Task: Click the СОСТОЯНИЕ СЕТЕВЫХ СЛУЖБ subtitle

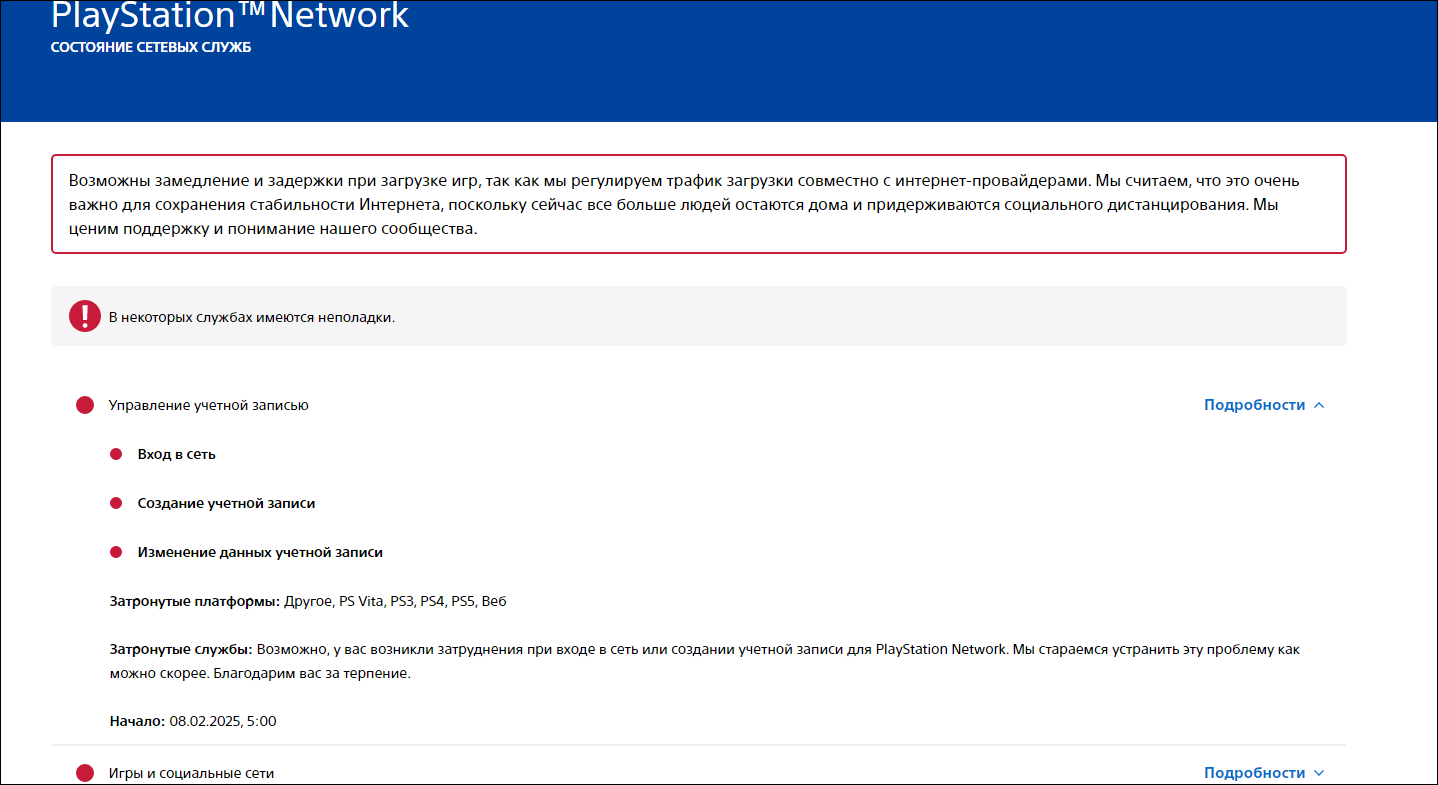Action: (151, 47)
